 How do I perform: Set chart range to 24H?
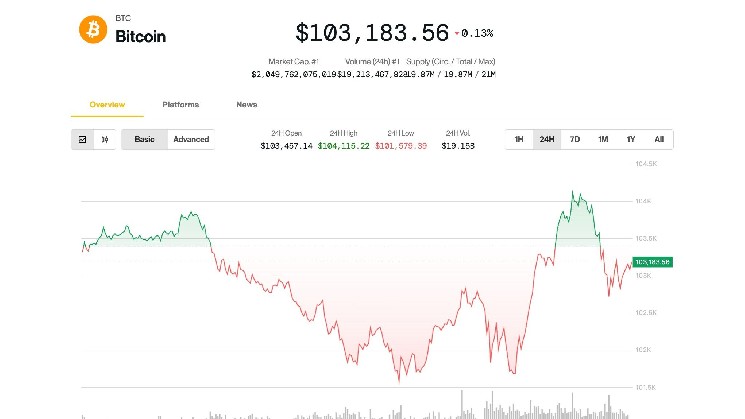[546, 139]
